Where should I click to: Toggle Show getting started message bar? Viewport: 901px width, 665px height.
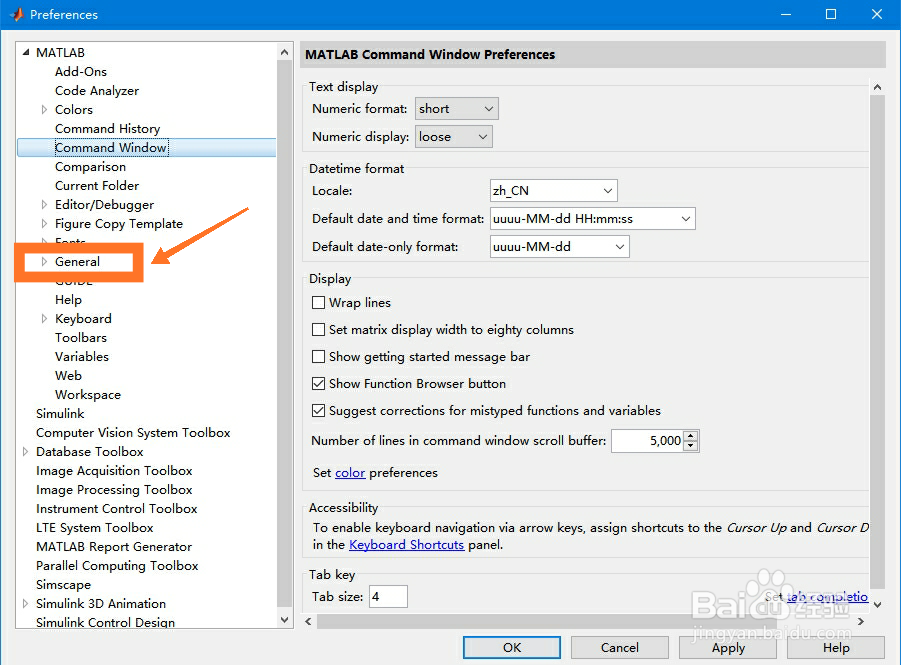click(318, 356)
